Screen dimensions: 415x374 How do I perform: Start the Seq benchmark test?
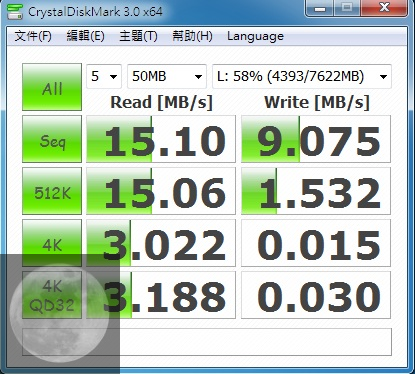point(52,139)
